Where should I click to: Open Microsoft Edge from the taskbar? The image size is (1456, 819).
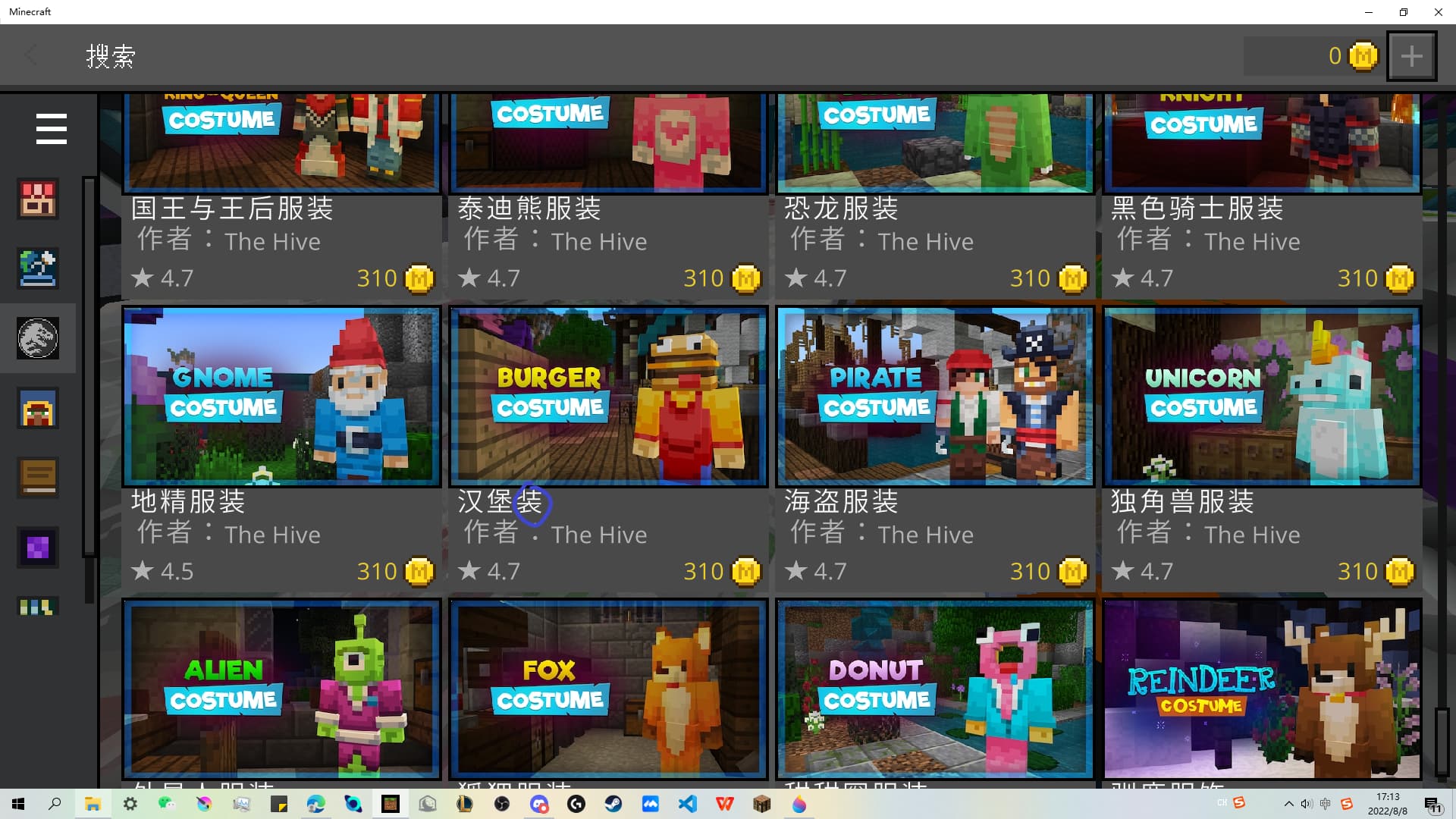pyautogui.click(x=315, y=804)
